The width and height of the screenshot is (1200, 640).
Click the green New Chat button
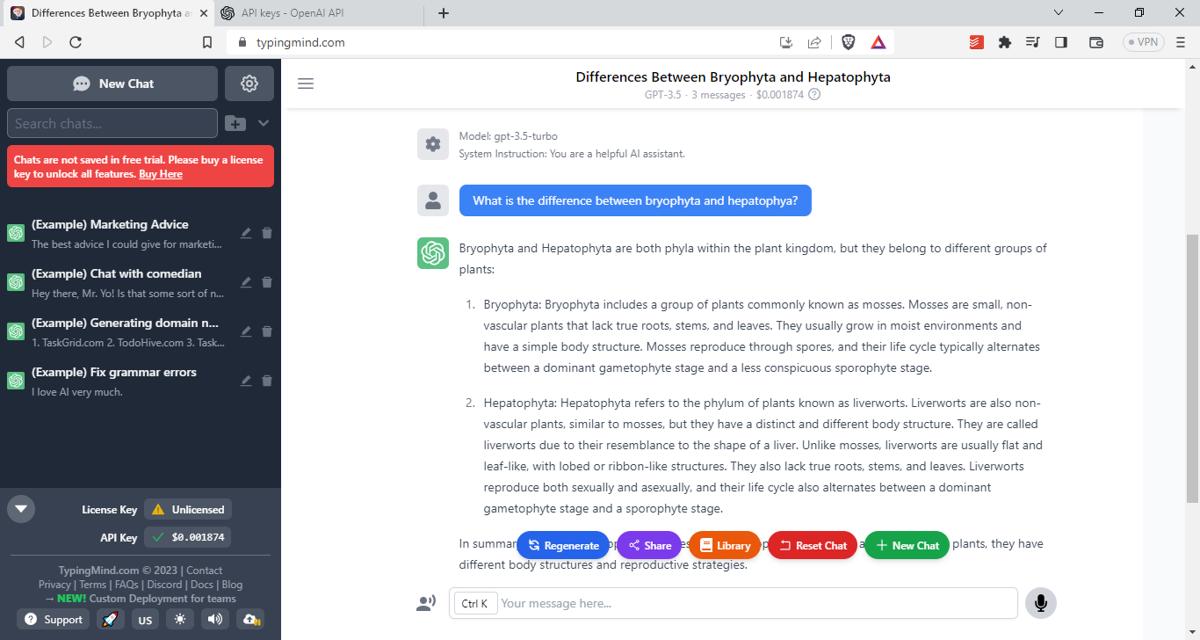tap(906, 545)
